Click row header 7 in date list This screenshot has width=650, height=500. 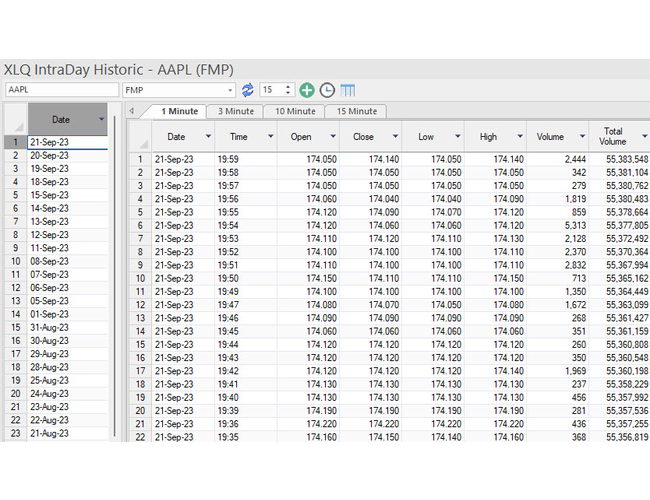[x=16, y=222]
